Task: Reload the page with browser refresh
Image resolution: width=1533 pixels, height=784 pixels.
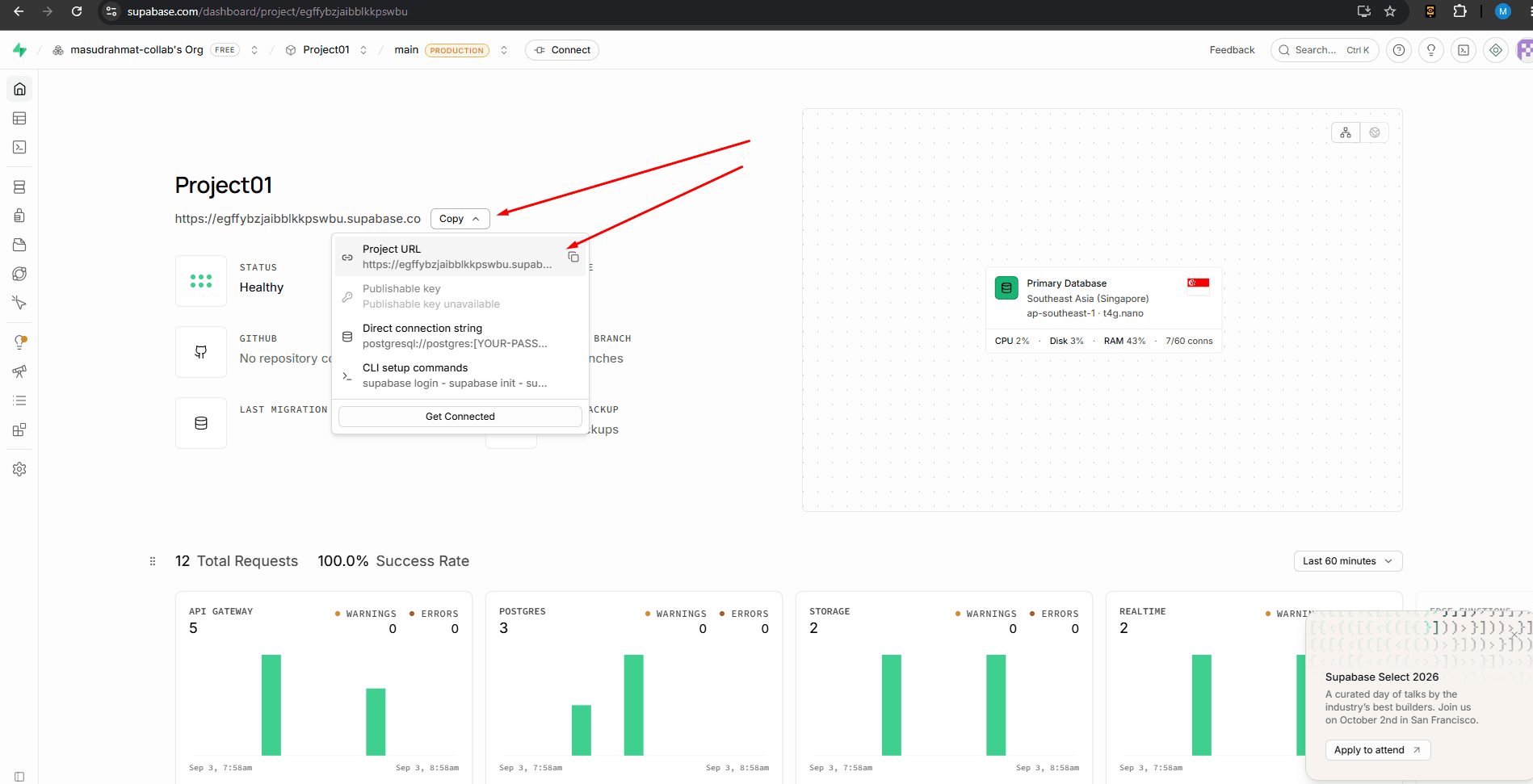Action: [x=77, y=11]
